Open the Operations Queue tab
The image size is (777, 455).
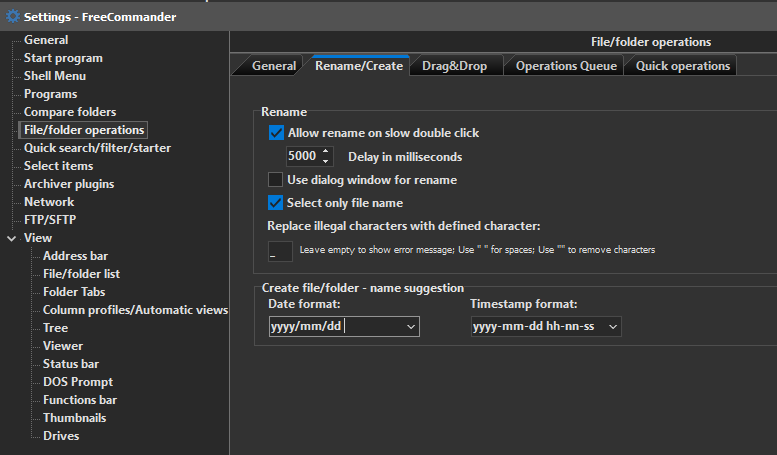click(x=565, y=66)
